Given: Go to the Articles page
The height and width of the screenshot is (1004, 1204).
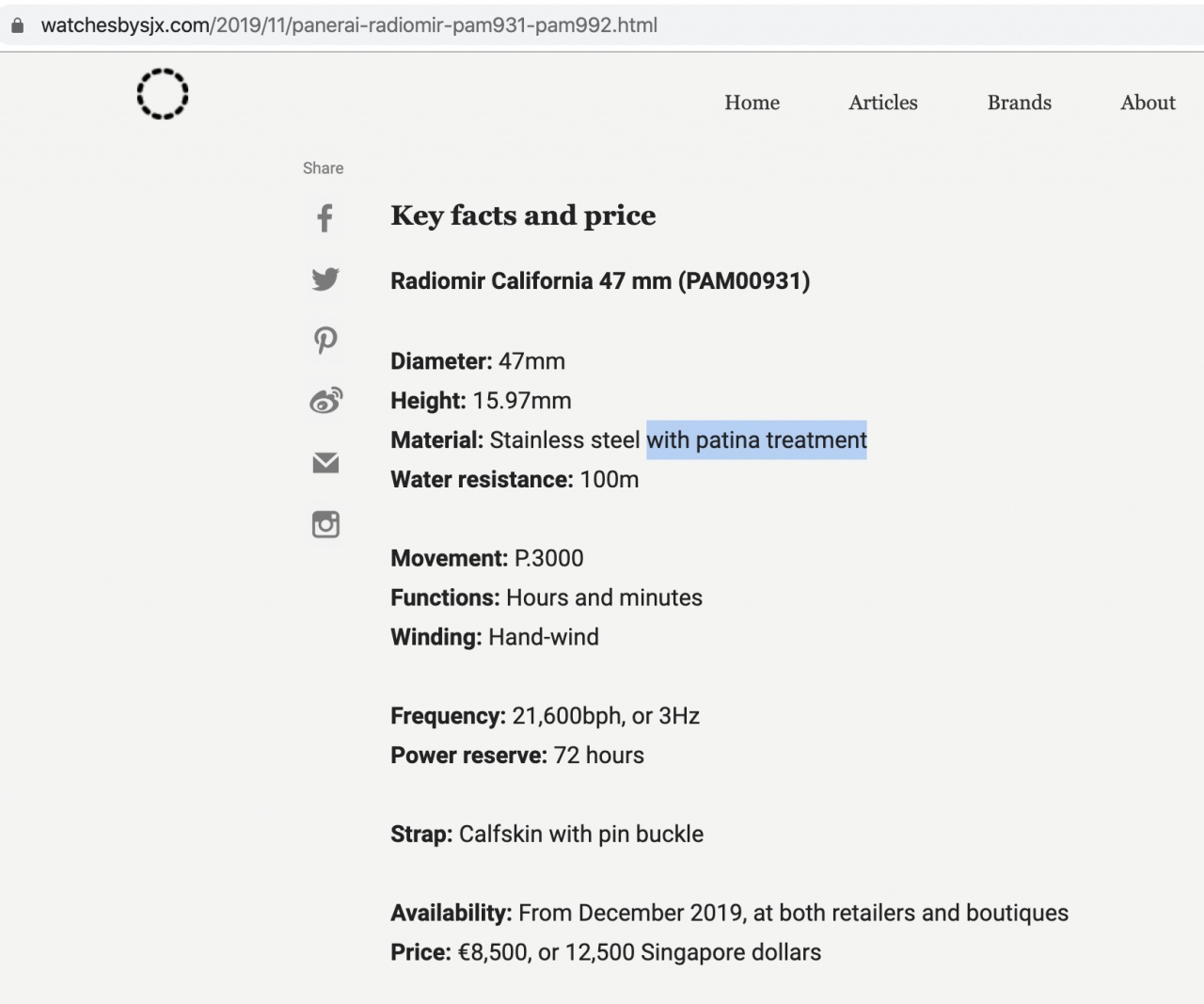Looking at the screenshot, I should (882, 103).
